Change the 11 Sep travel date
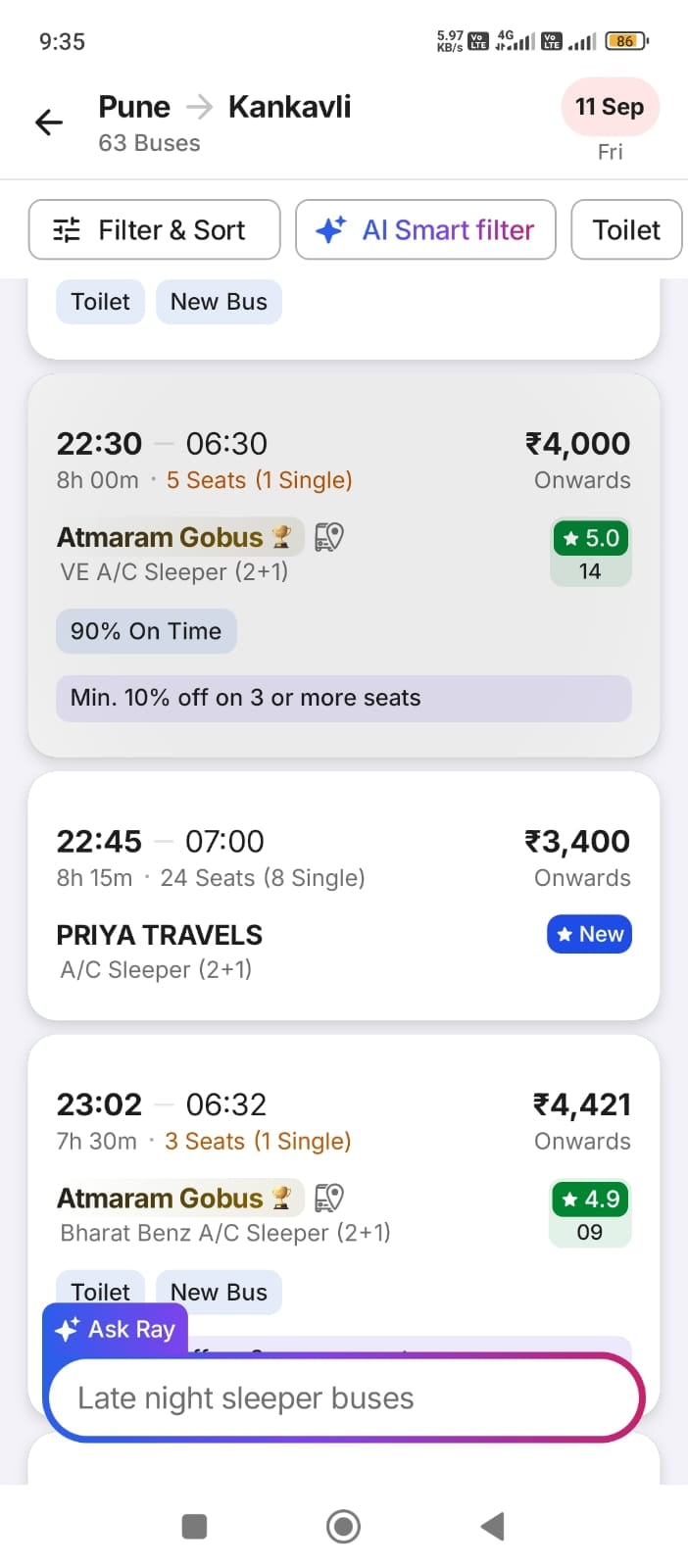 610,107
